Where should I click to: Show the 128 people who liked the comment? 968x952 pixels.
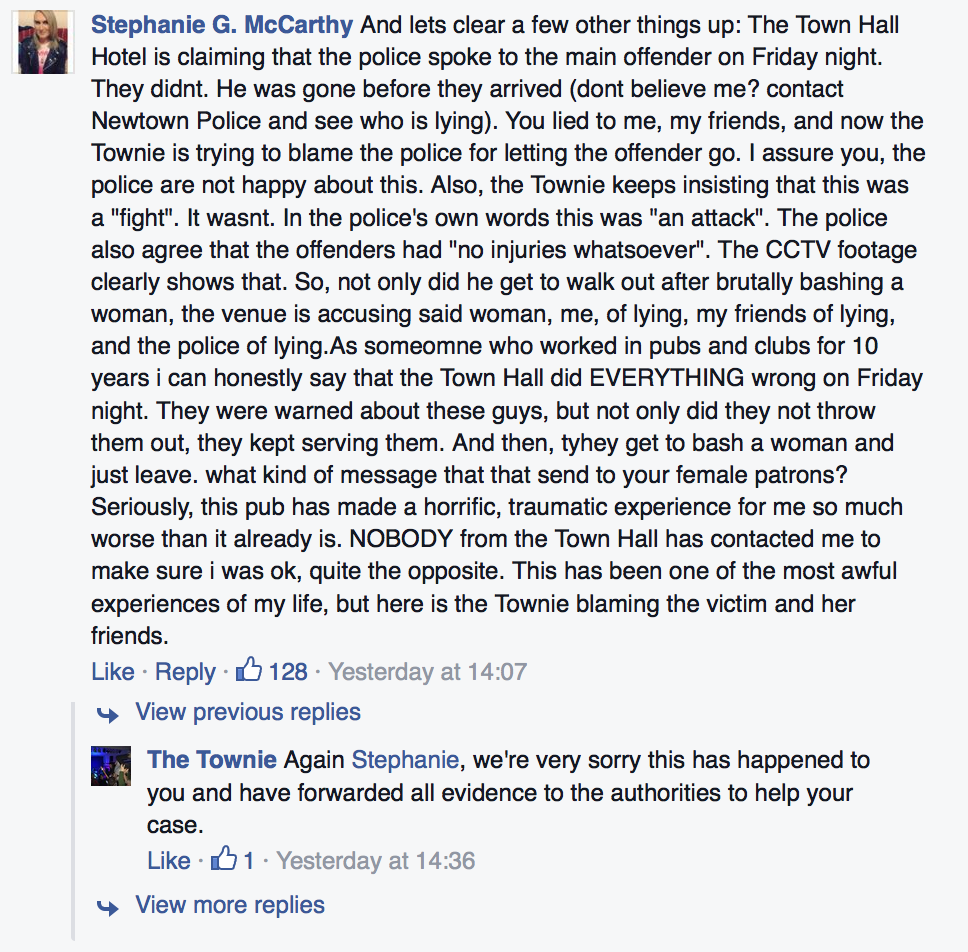(288, 672)
